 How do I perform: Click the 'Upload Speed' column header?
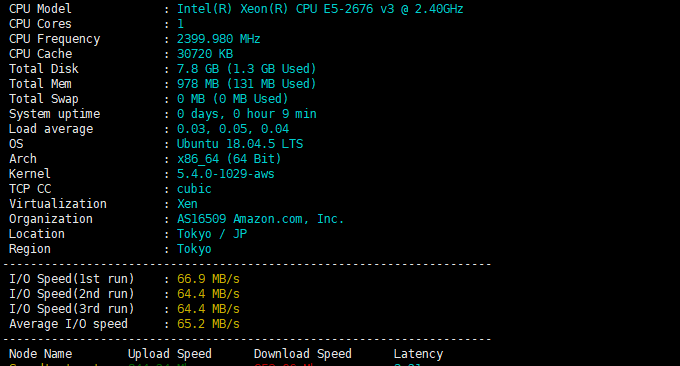tap(170, 354)
